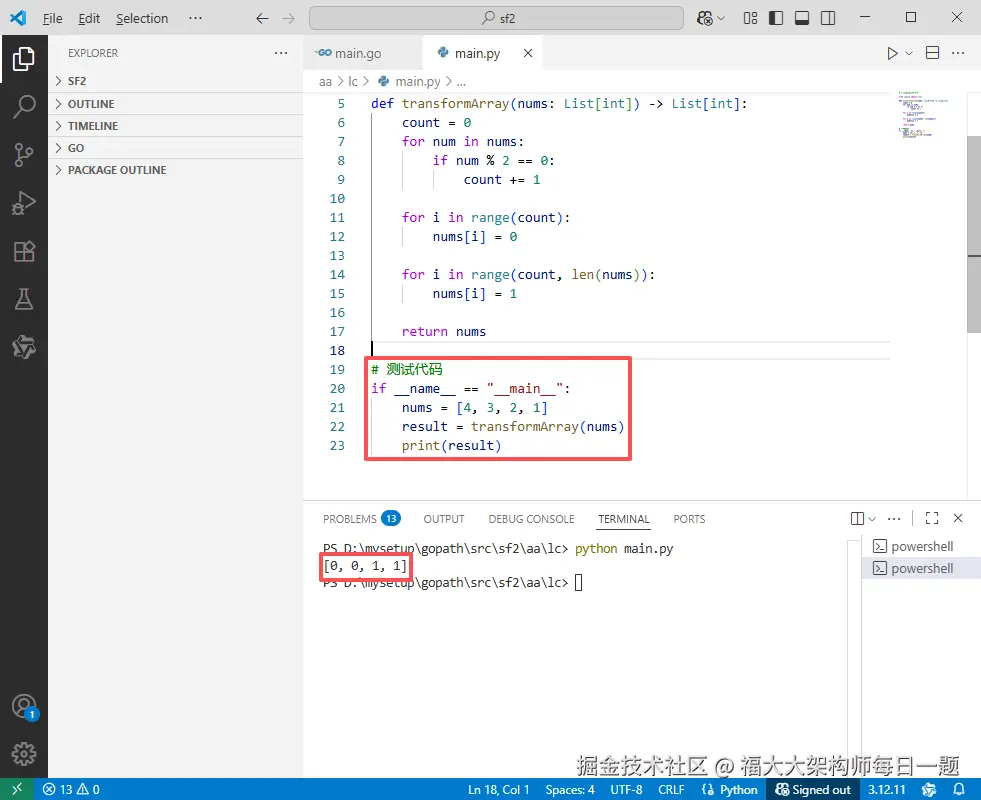Viewport: 981px width, 800px height.
Task: Open the Source Control view
Action: (x=24, y=154)
